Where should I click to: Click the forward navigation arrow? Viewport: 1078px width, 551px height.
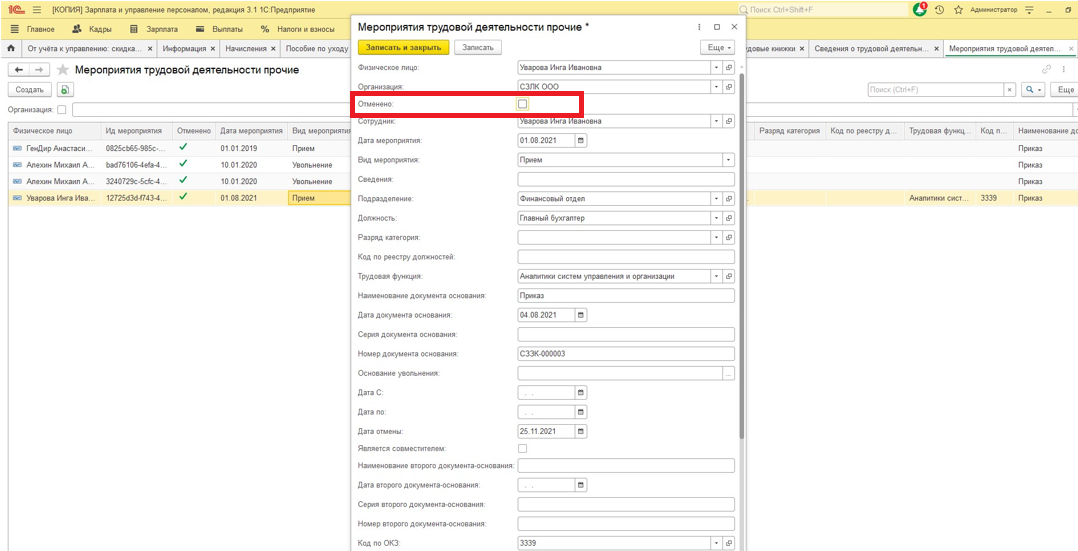click(40, 69)
